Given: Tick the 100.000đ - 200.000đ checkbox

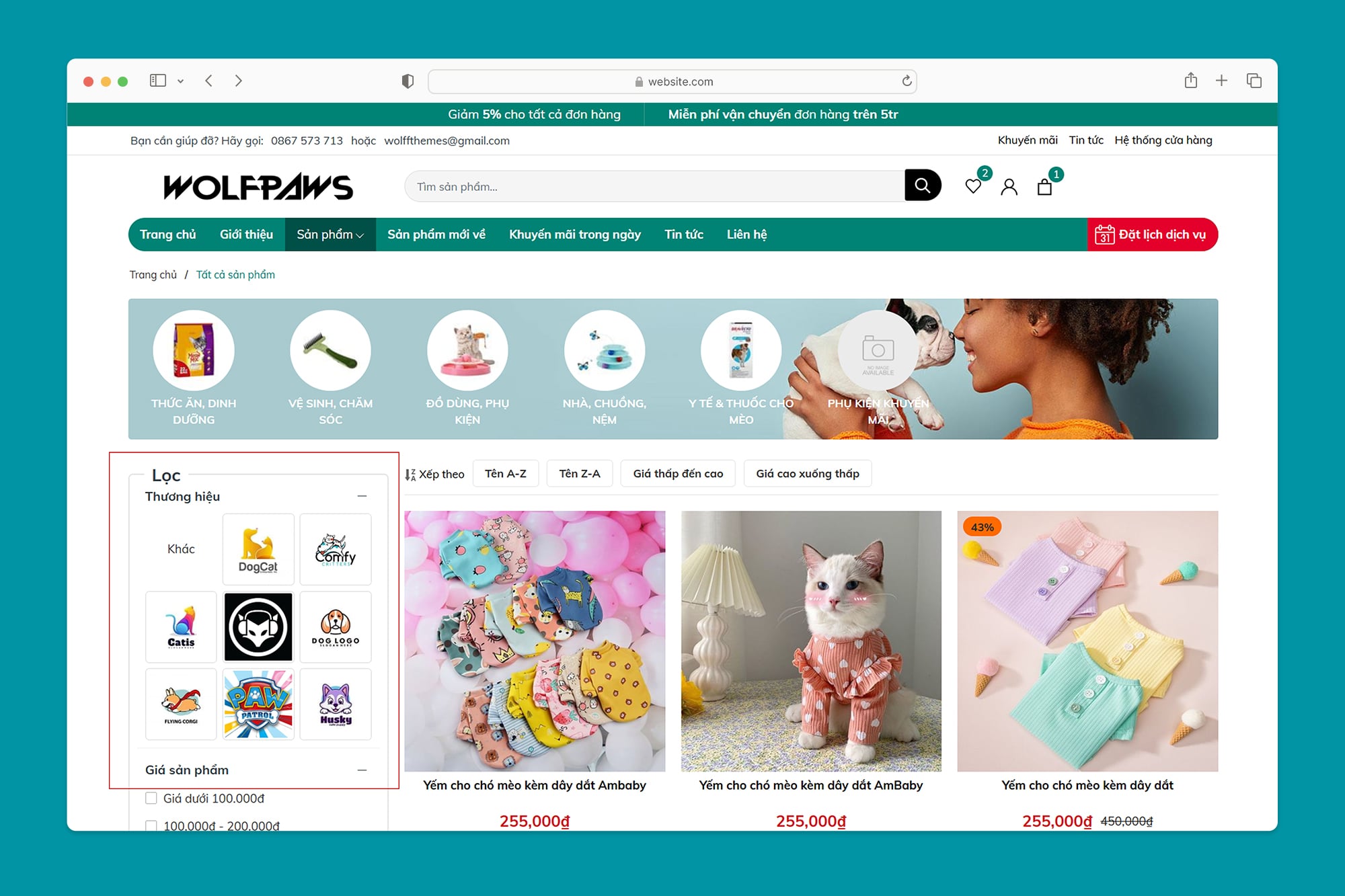Looking at the screenshot, I should point(151,826).
